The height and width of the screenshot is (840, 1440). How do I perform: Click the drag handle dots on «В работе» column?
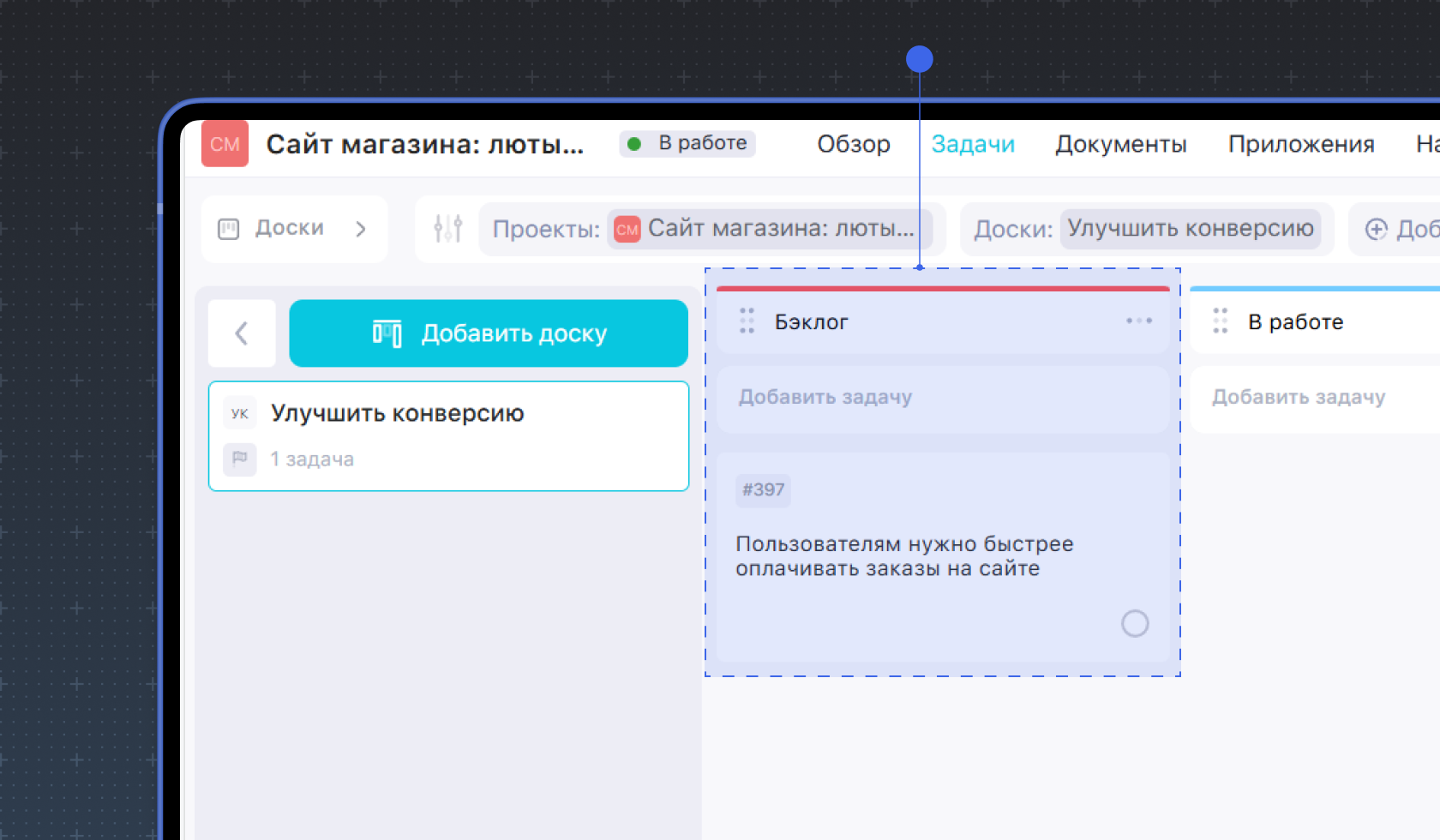tap(1221, 321)
